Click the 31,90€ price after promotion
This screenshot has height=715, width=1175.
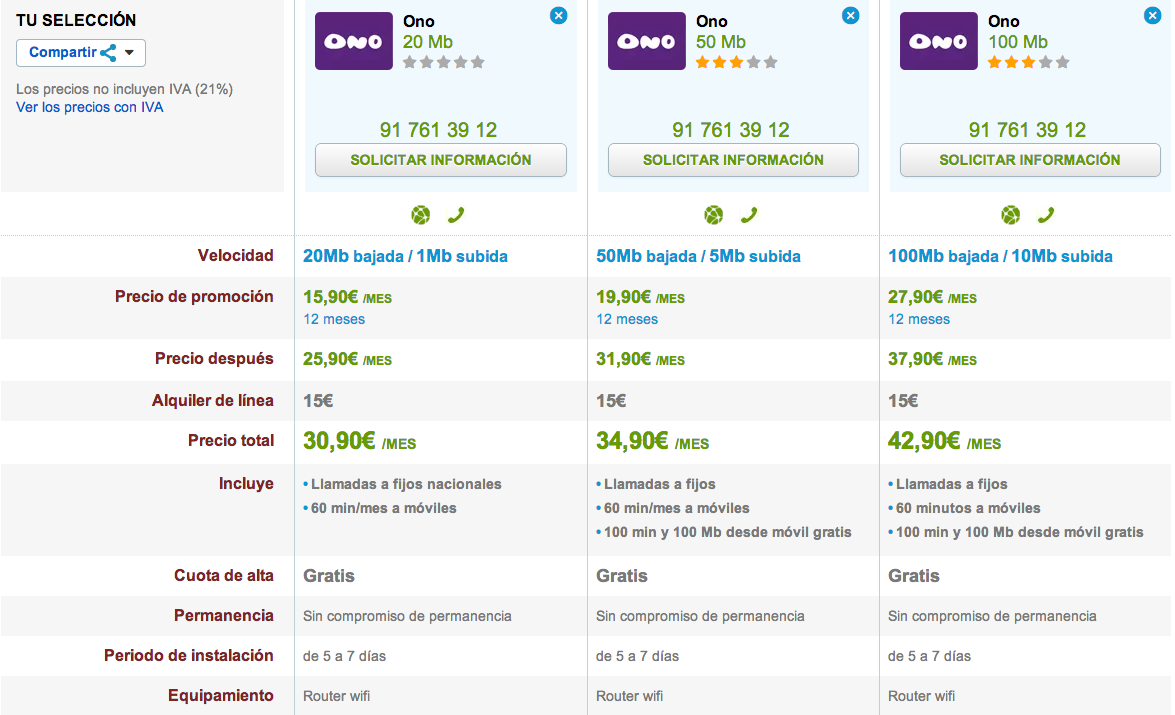[x=640, y=360]
